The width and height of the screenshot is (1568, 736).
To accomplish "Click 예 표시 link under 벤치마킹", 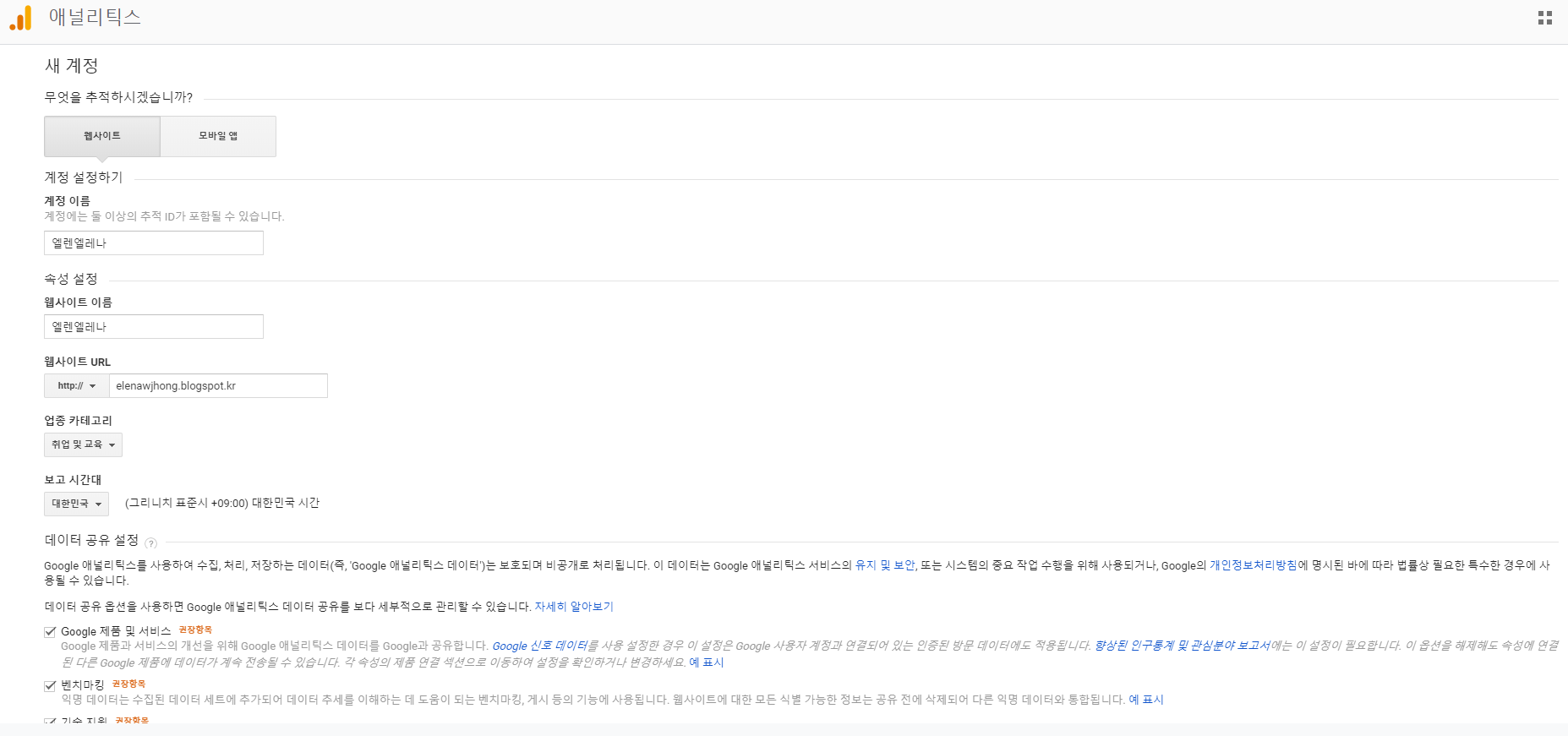I will point(1146,700).
